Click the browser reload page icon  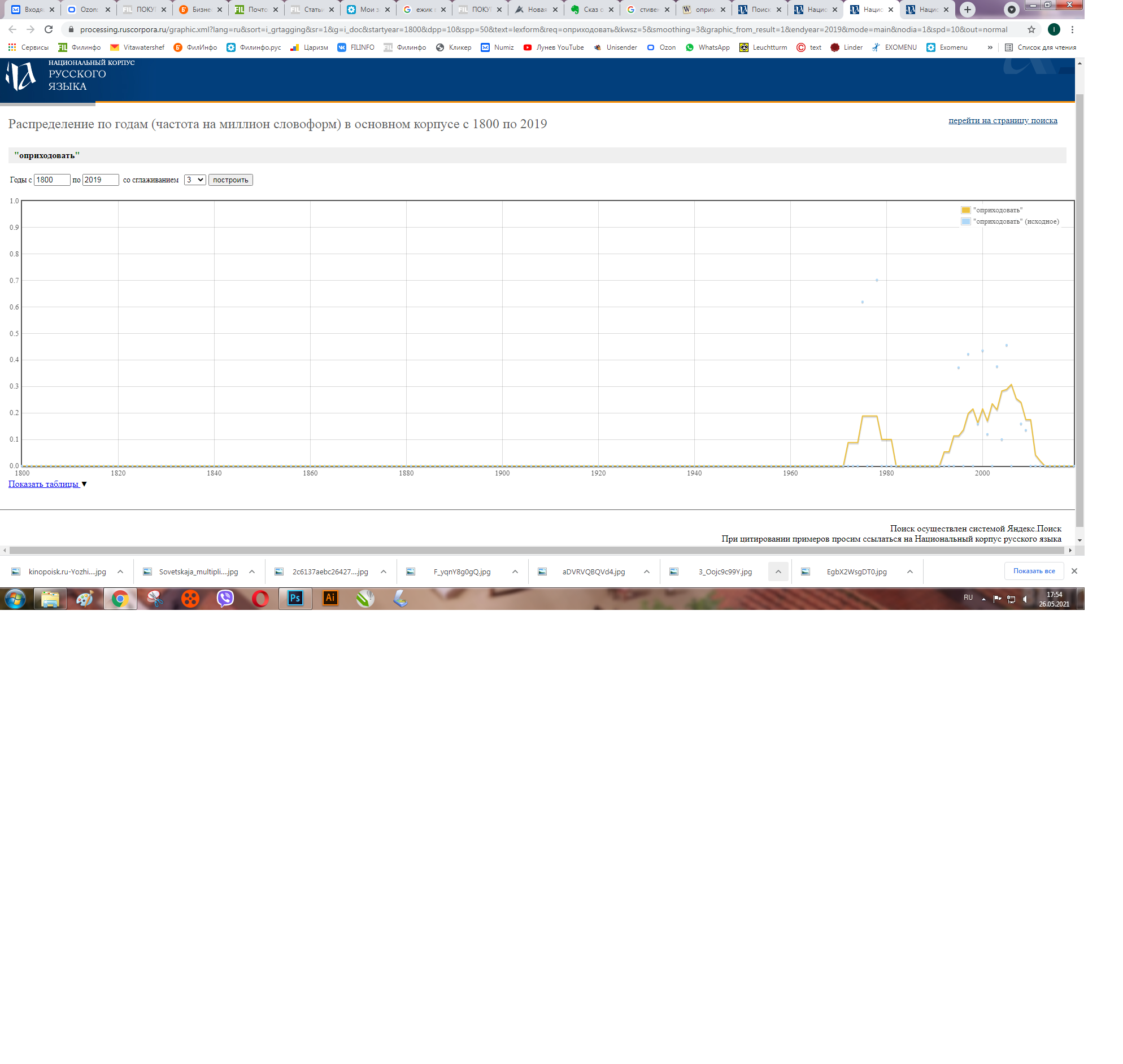click(49, 29)
